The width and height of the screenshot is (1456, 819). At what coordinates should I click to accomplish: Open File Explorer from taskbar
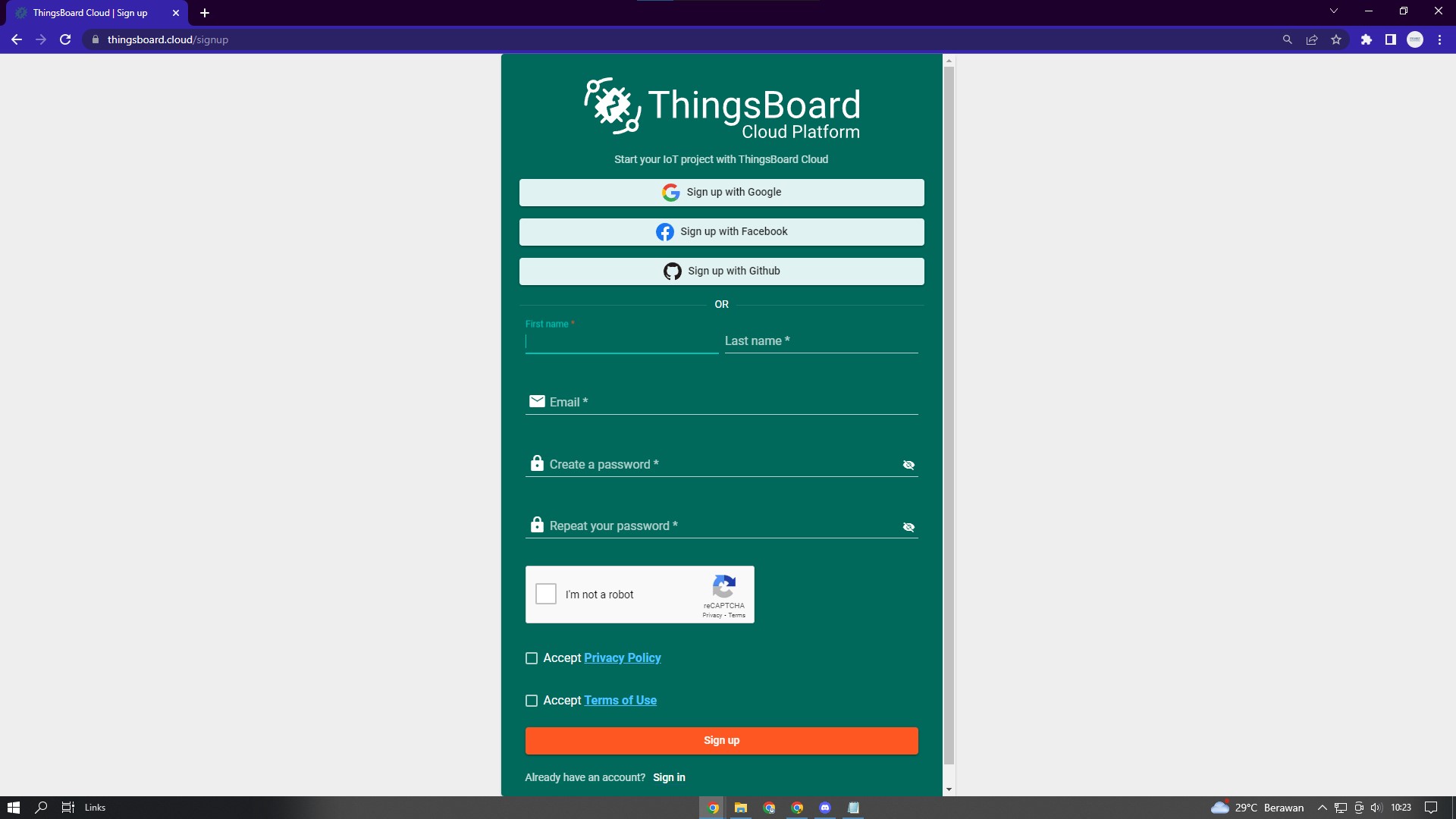click(741, 808)
